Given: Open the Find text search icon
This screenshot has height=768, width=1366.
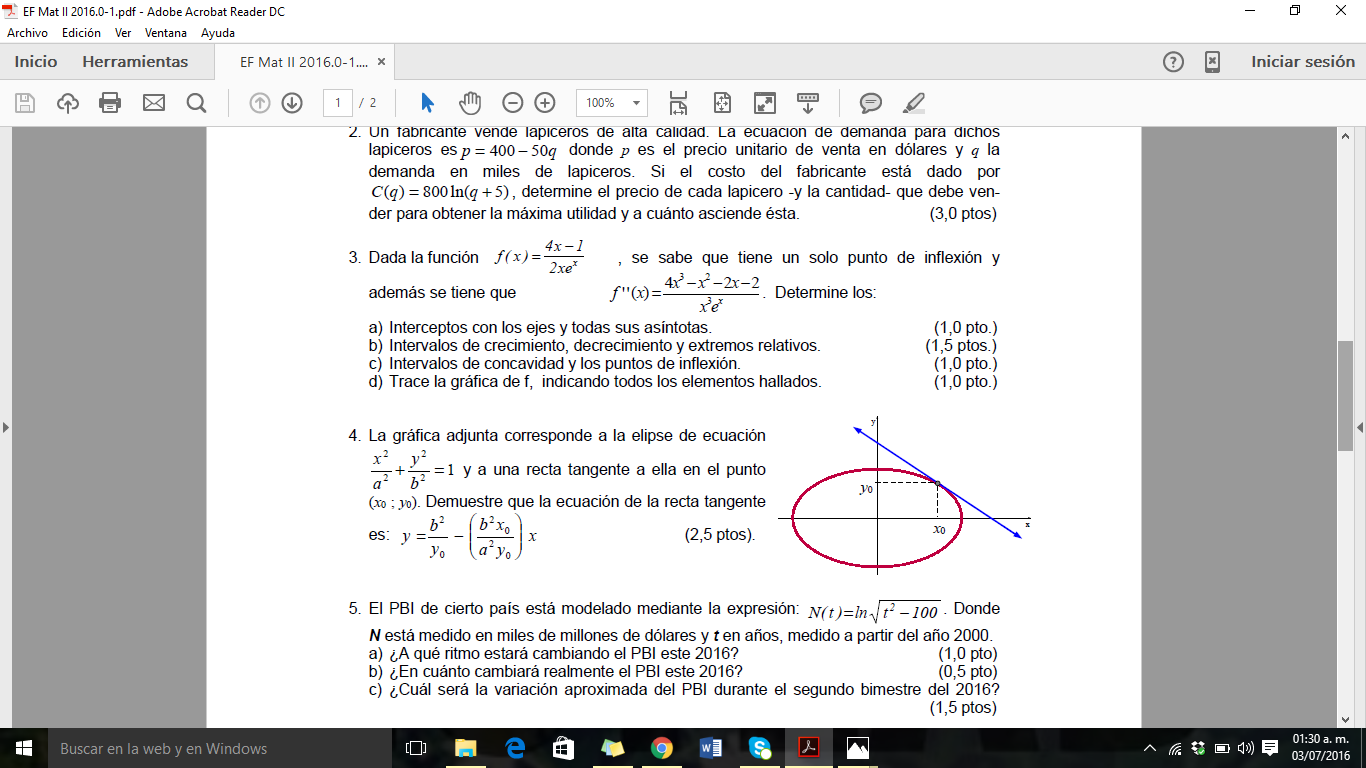Looking at the screenshot, I should click(x=196, y=103).
